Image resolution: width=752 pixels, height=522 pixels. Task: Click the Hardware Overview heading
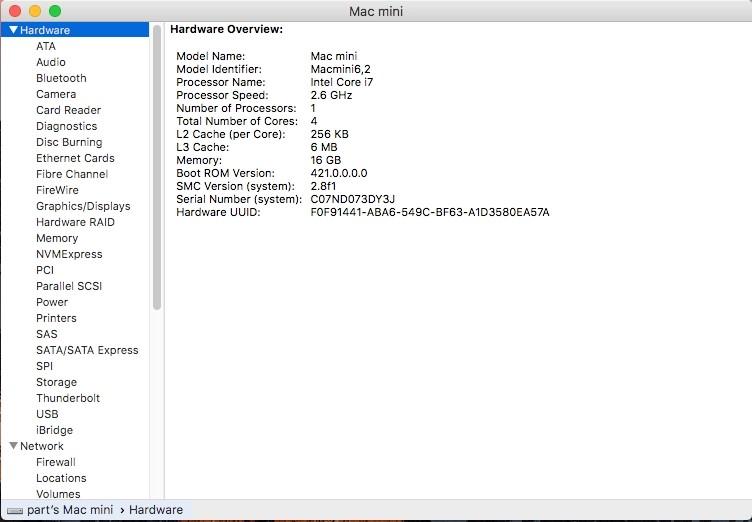point(227,29)
